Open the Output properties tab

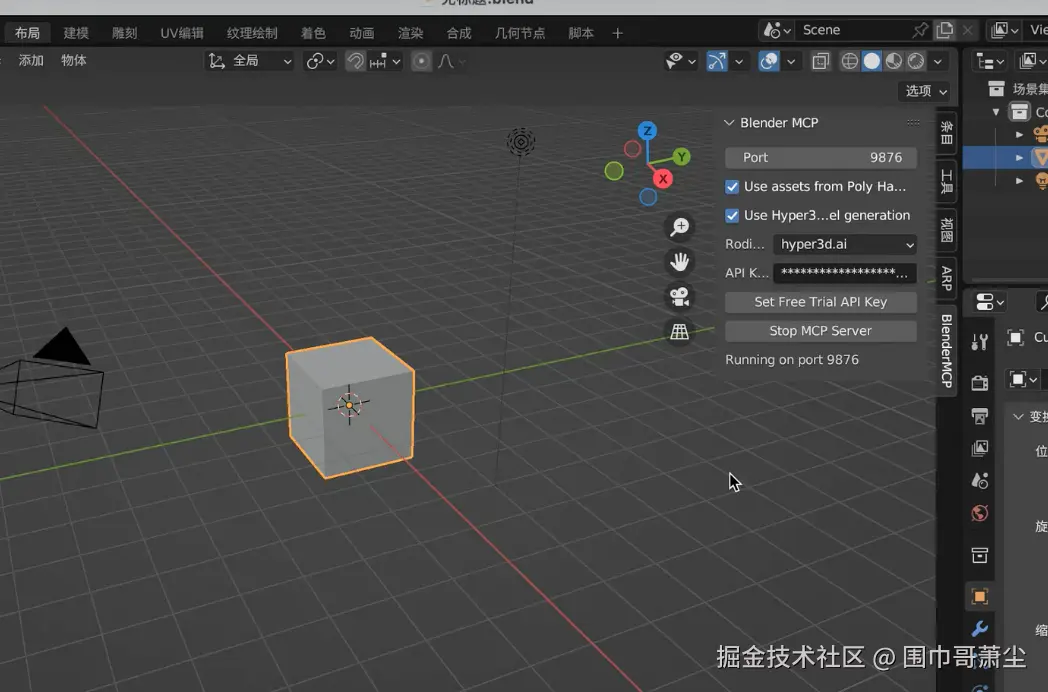[x=980, y=415]
